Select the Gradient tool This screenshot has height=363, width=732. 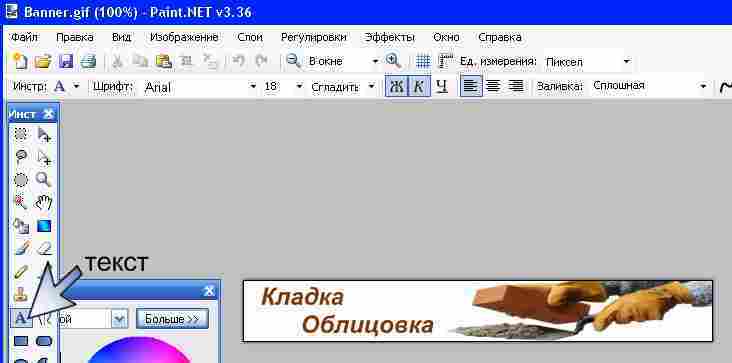point(44,226)
